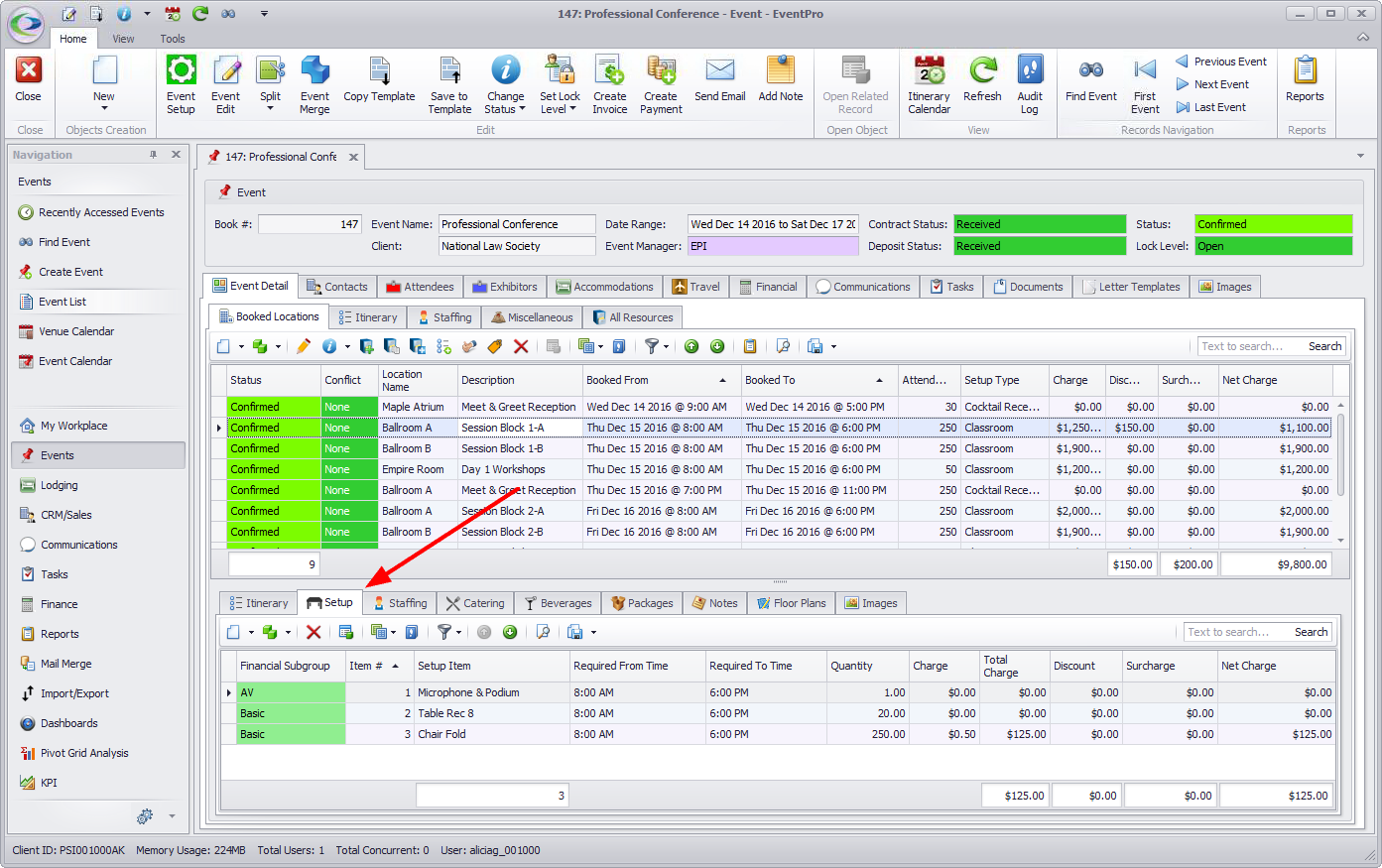
Task: Click clipboard icon in locations toolbar
Action: pyautogui.click(x=750, y=346)
